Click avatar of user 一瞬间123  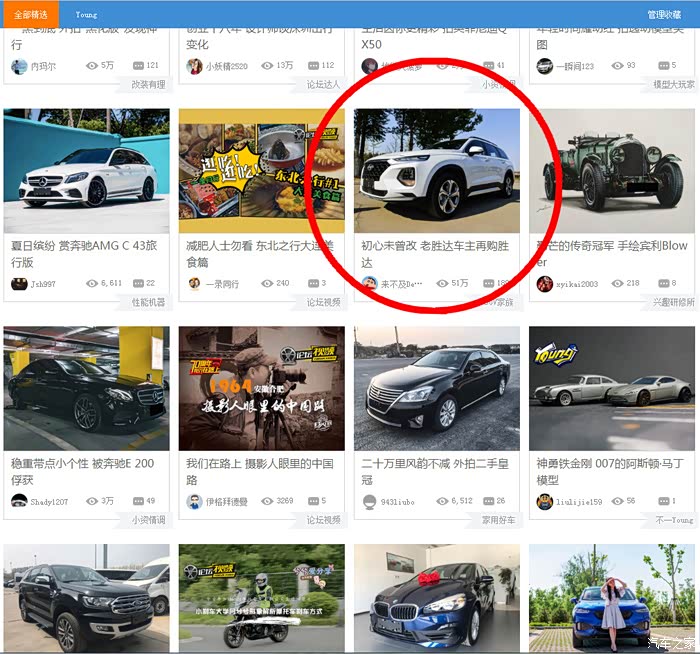(545, 66)
